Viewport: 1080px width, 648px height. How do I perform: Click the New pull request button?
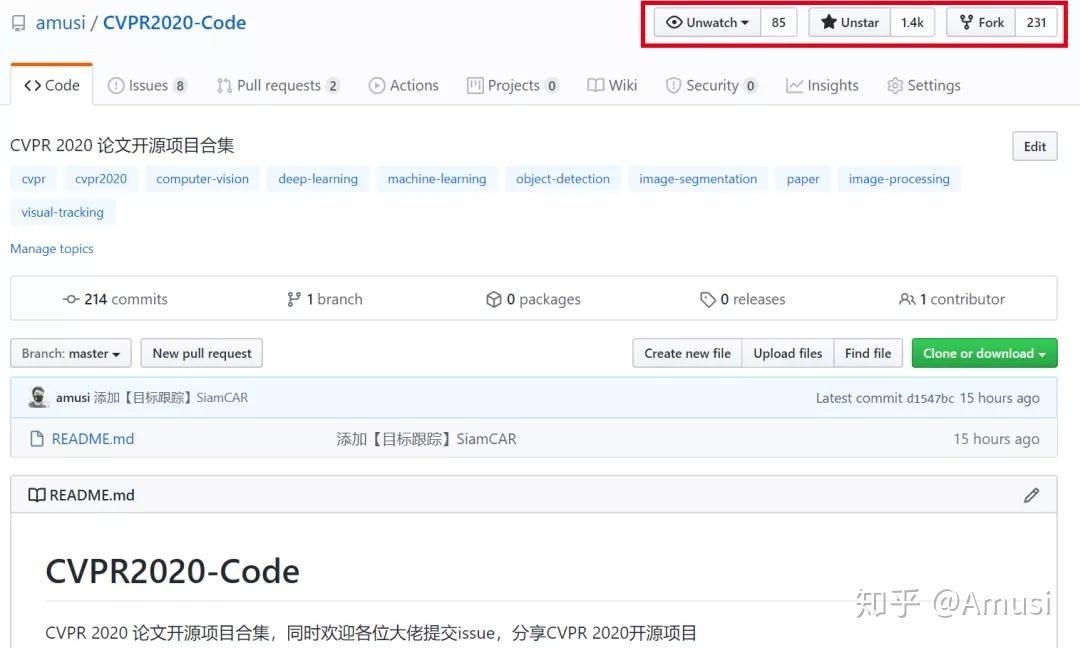pyautogui.click(x=201, y=353)
